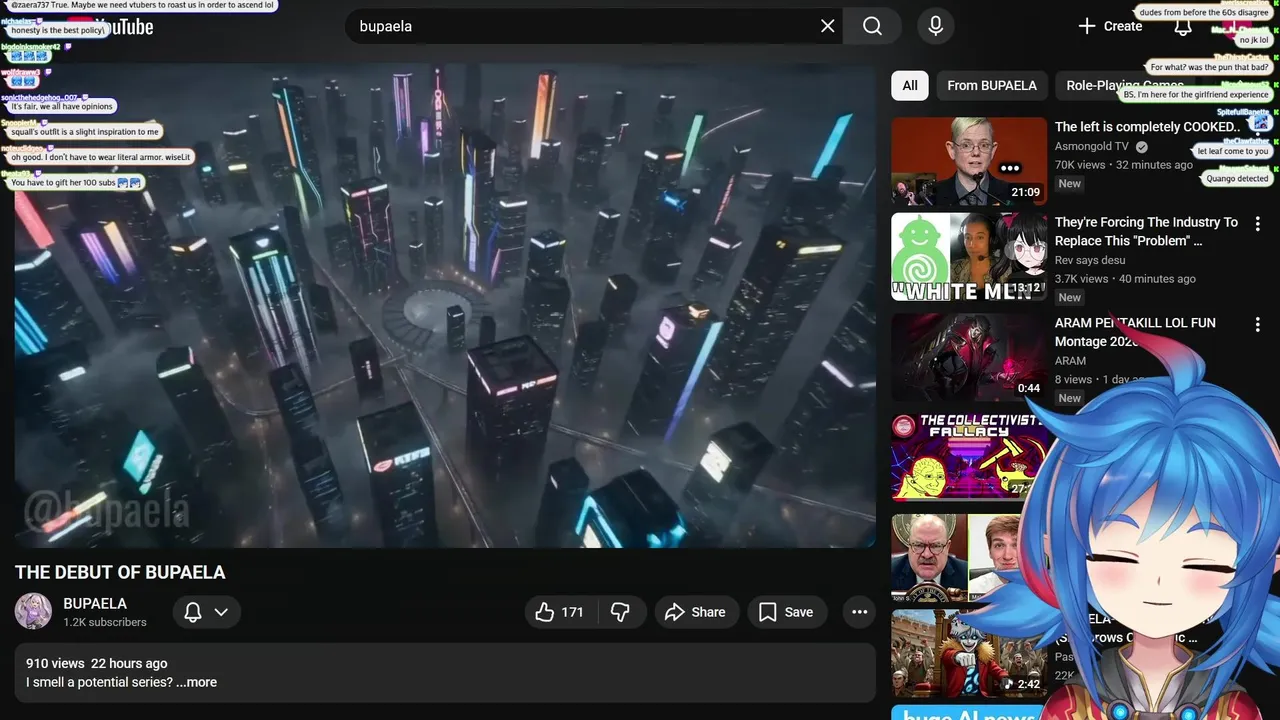1280x720 pixels.
Task: Open options menu for Rev says desu video
Action: point(1258,223)
